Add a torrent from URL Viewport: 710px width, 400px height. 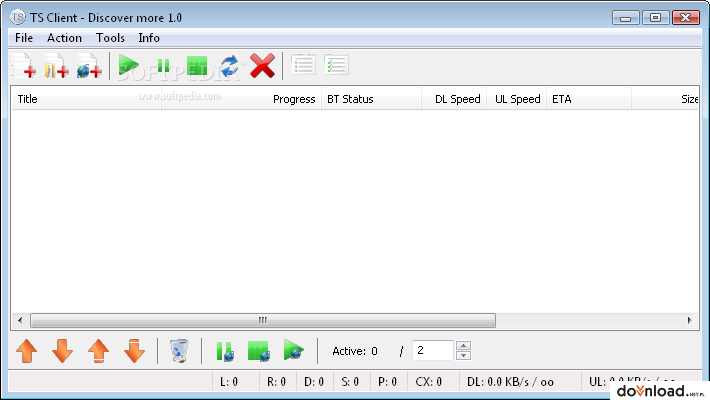[x=89, y=66]
